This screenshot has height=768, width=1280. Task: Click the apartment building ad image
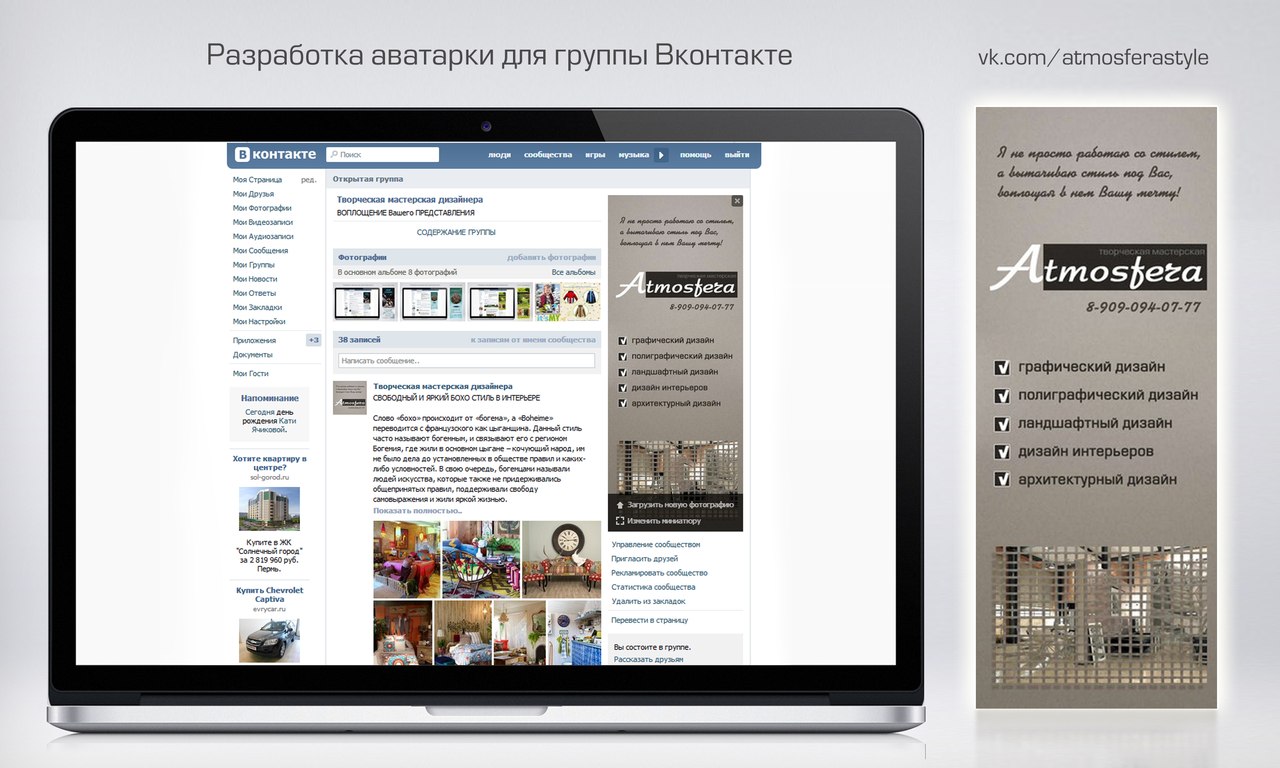[x=269, y=509]
